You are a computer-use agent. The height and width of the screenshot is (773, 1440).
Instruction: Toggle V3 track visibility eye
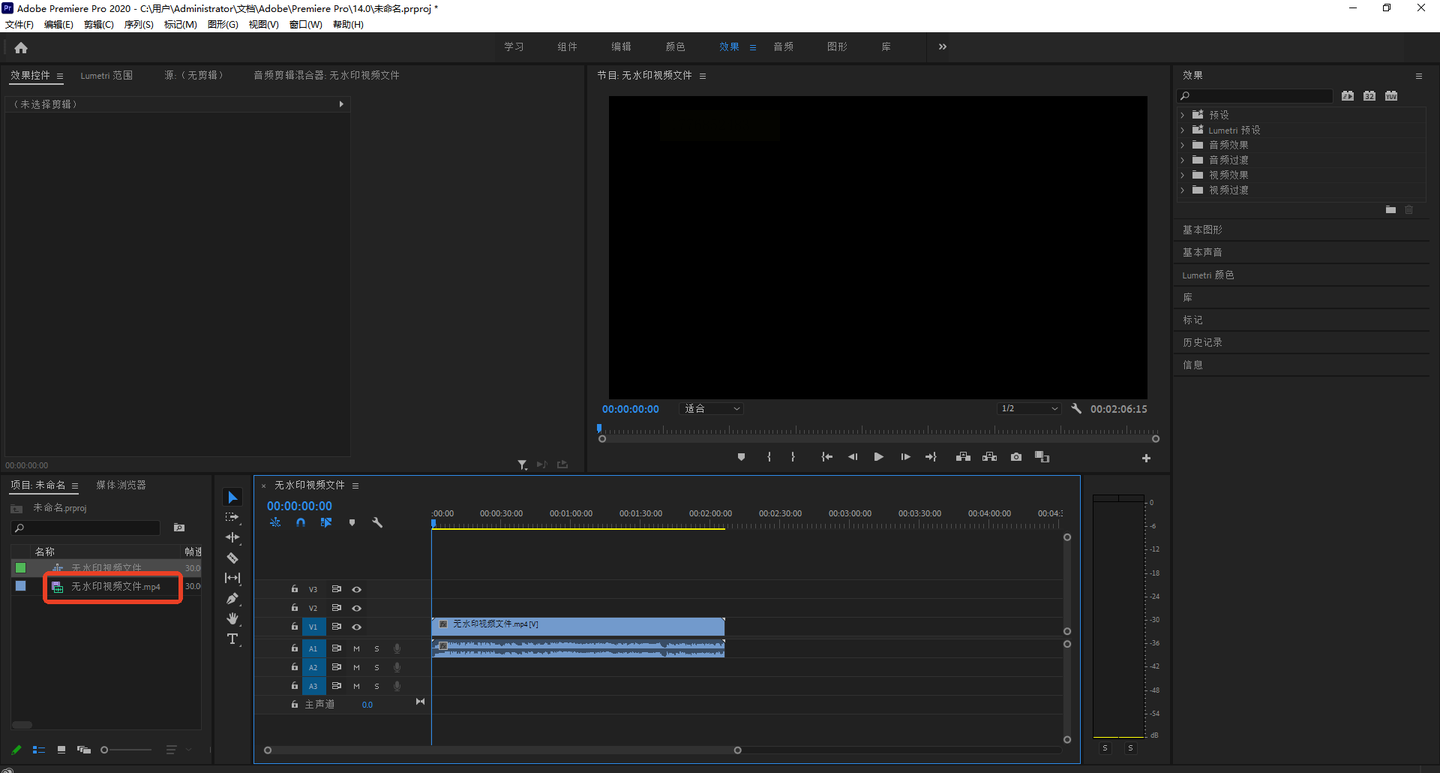[356, 589]
